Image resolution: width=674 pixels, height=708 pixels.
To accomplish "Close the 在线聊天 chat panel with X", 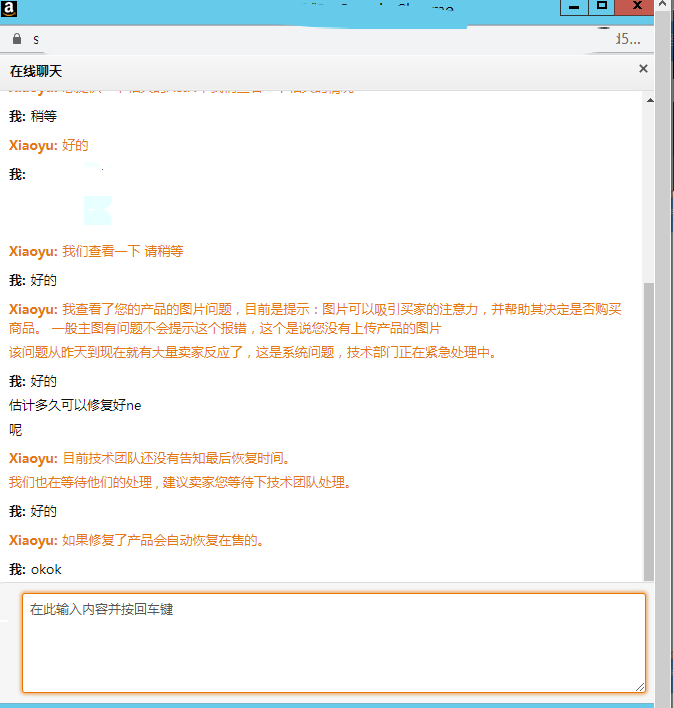I will [x=643, y=69].
